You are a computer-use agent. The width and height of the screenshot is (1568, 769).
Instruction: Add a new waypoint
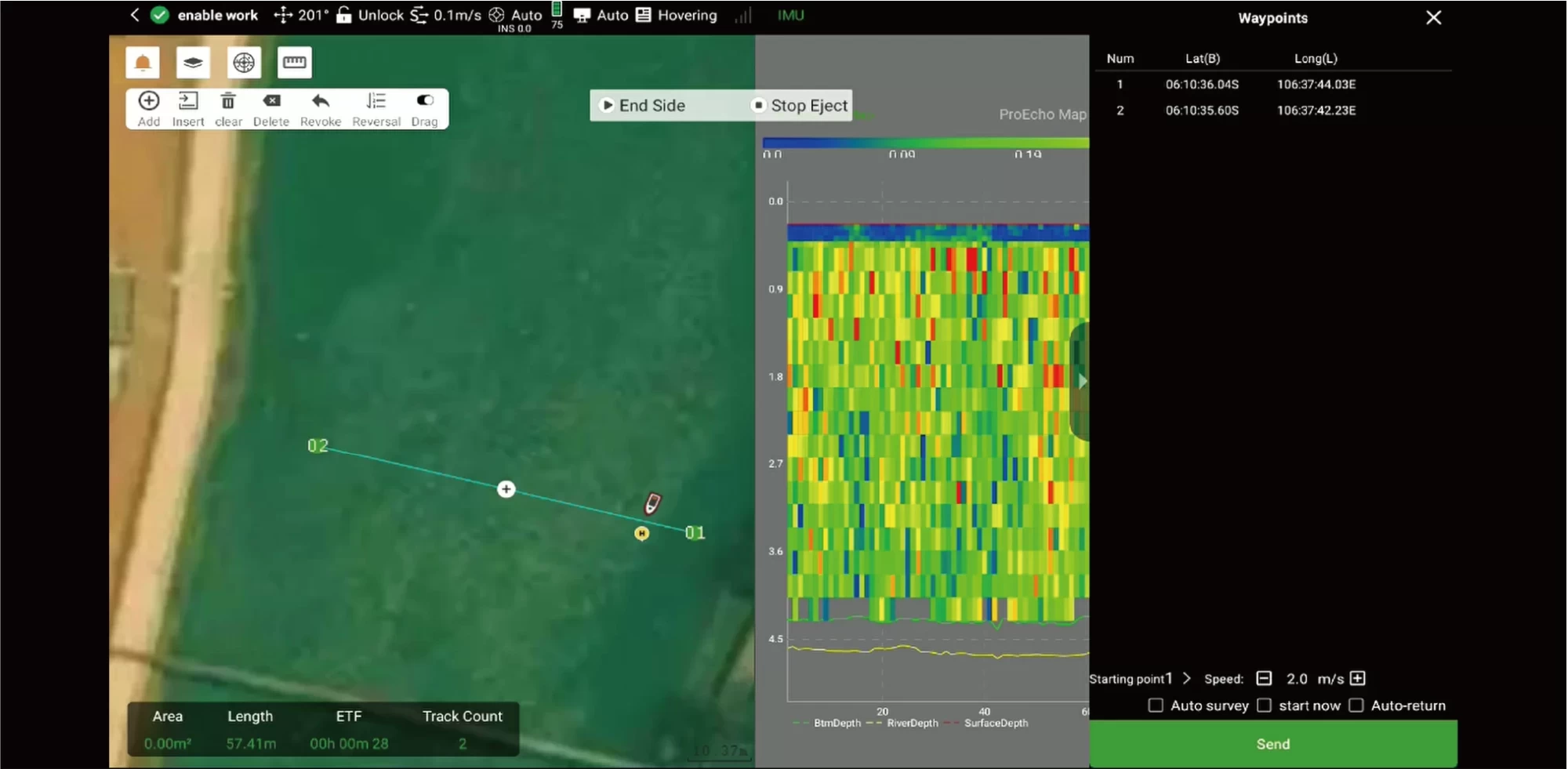149,109
